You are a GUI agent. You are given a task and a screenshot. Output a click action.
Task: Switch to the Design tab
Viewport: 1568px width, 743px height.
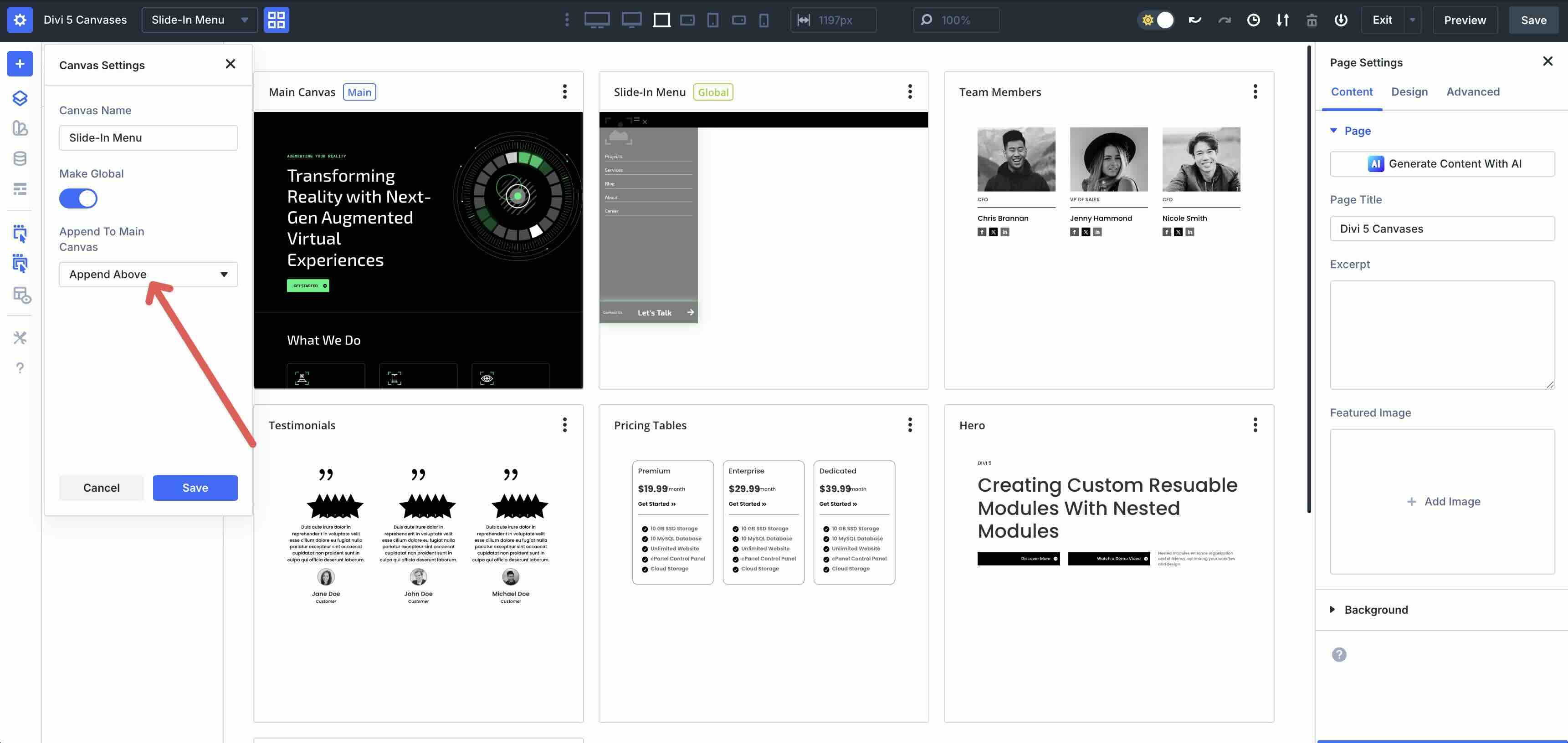tap(1410, 91)
